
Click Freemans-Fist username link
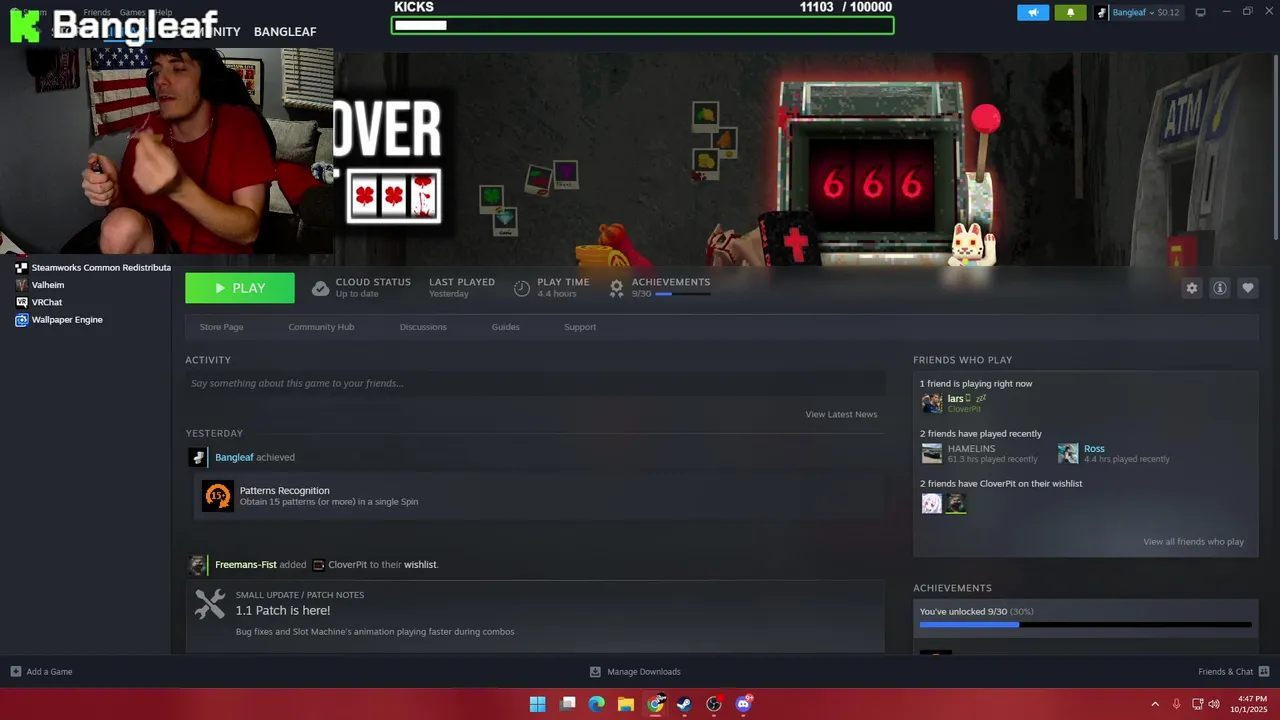(x=246, y=565)
